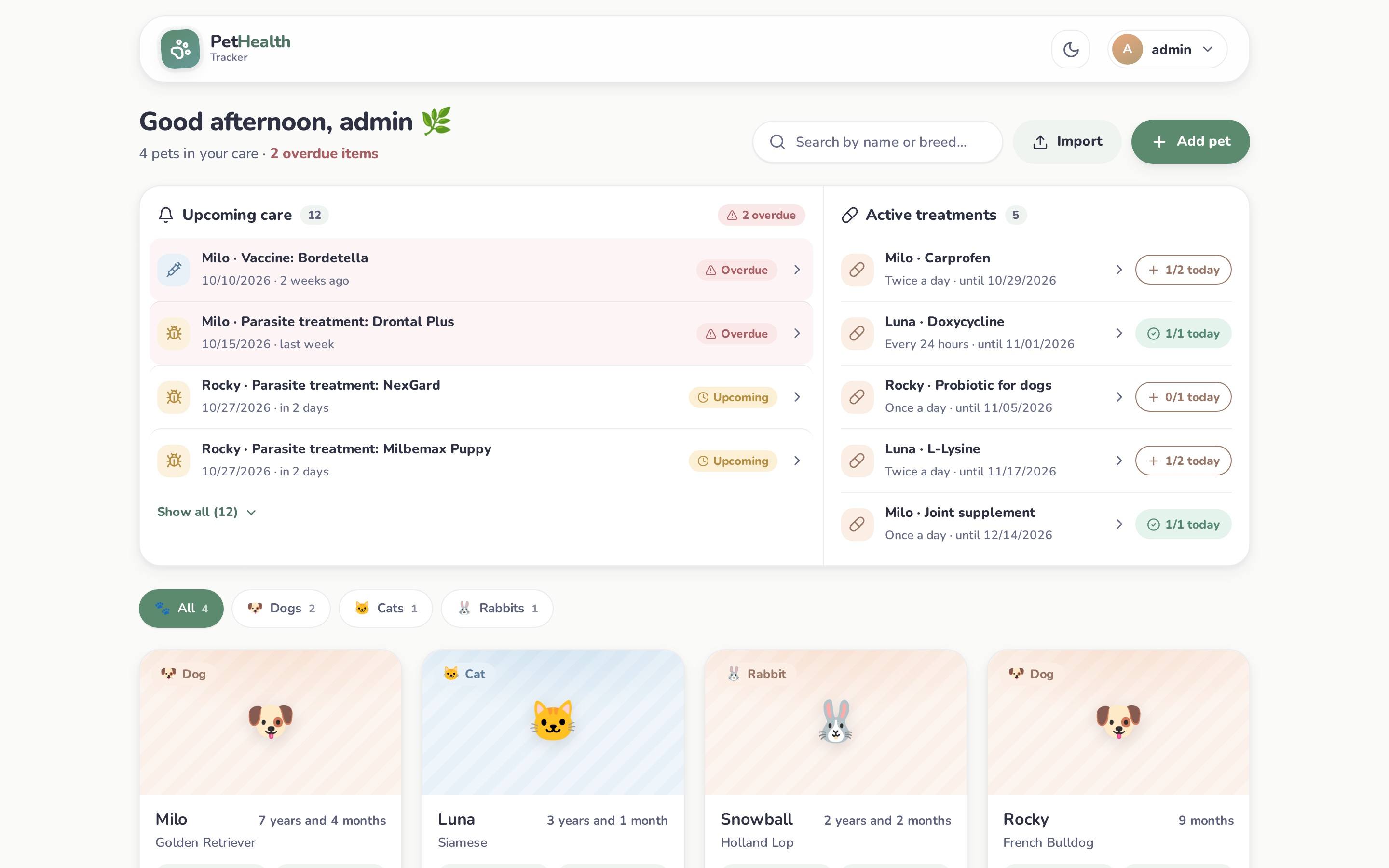Select the Dogs filter tab

click(281, 609)
